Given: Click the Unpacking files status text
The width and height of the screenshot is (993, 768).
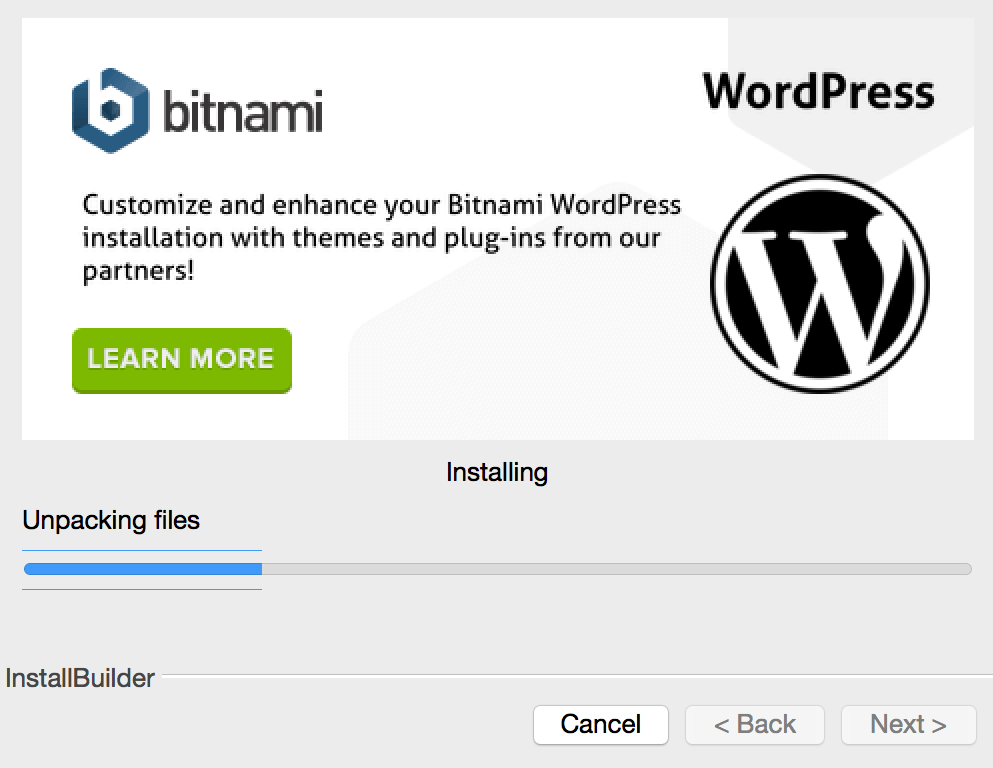Looking at the screenshot, I should (111, 520).
